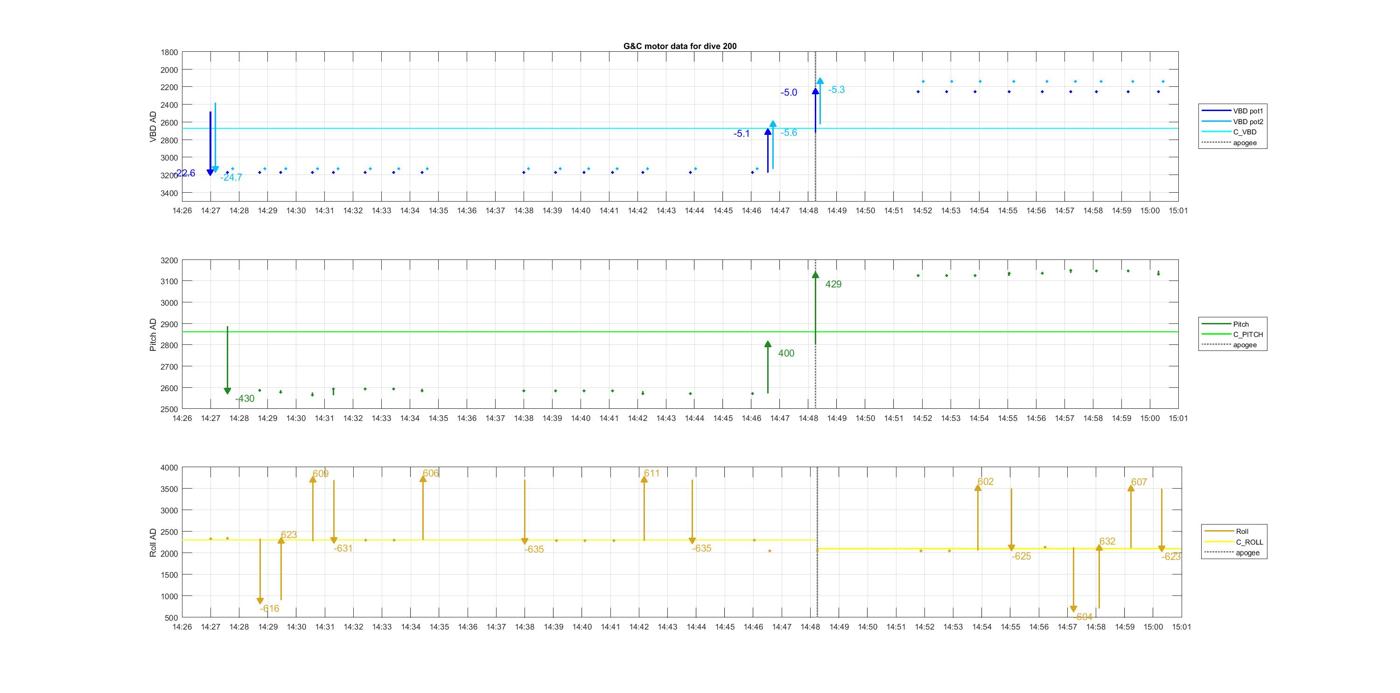
Task: Click the "14:48" time tick under VBD plot
Action: pos(809,211)
